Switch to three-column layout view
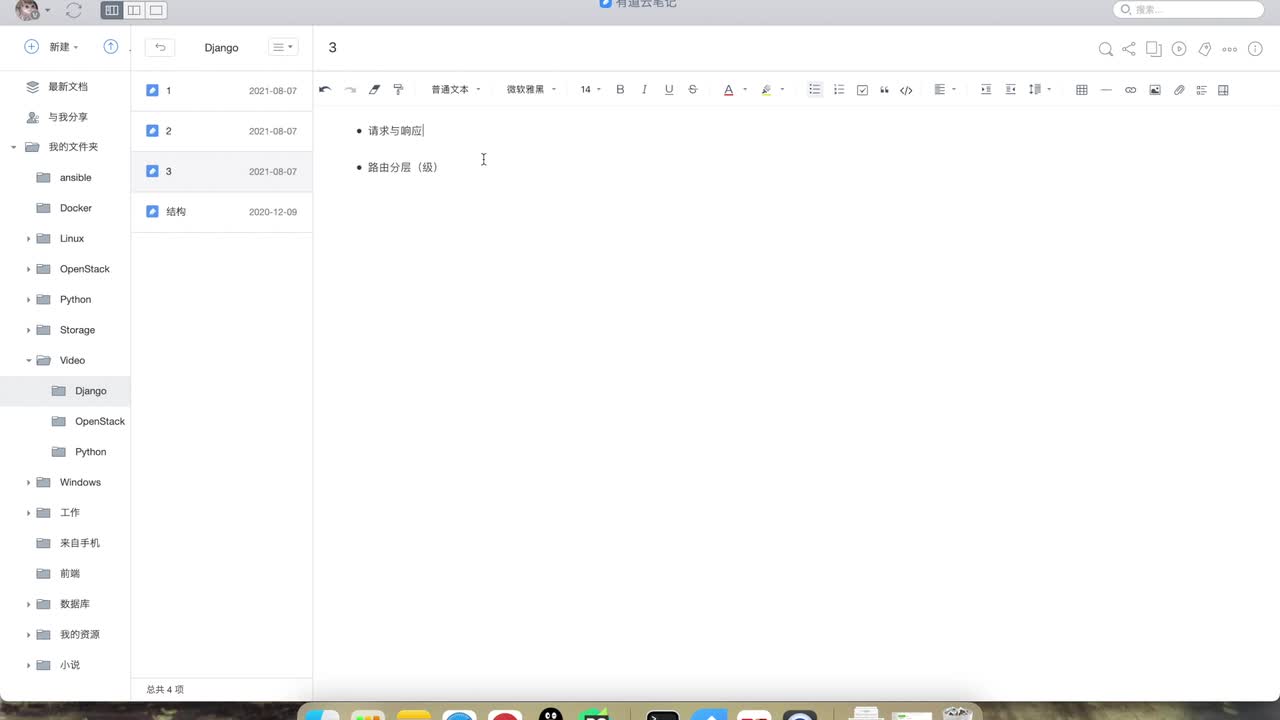The height and width of the screenshot is (720, 1280). click(x=112, y=10)
